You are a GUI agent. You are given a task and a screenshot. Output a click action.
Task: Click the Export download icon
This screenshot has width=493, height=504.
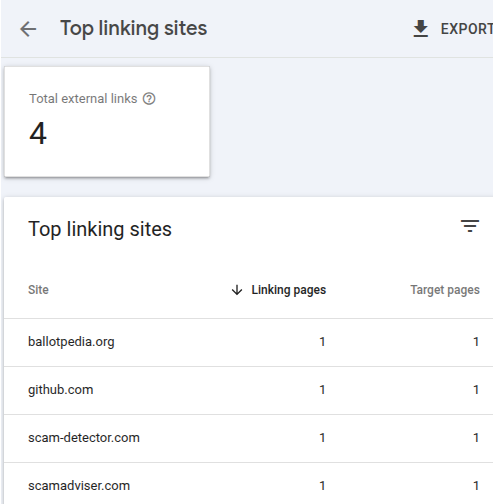[421, 29]
